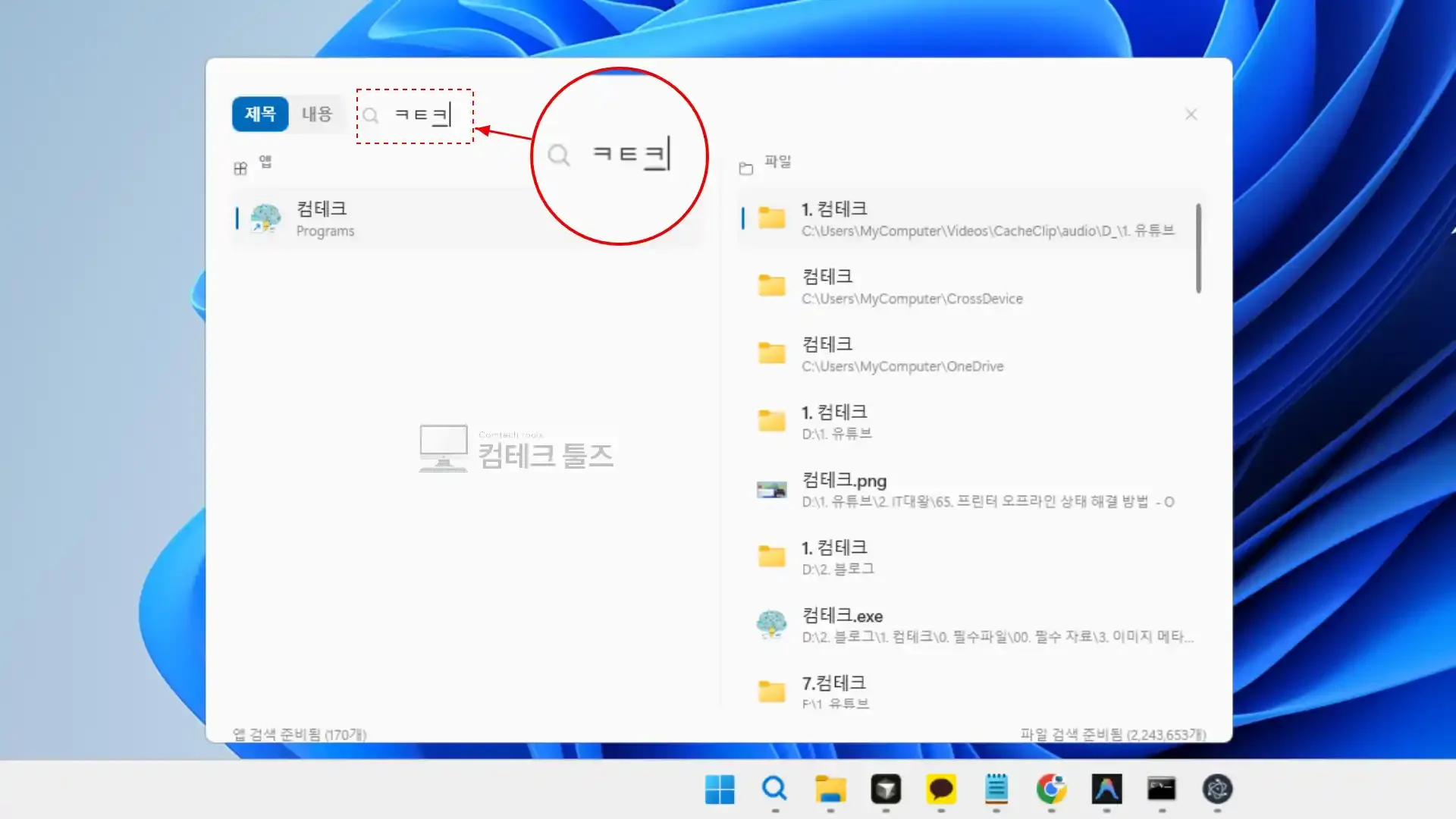Click the 컴테크.png image thumbnail
Image resolution: width=1456 pixels, height=819 pixels.
pos(772,490)
